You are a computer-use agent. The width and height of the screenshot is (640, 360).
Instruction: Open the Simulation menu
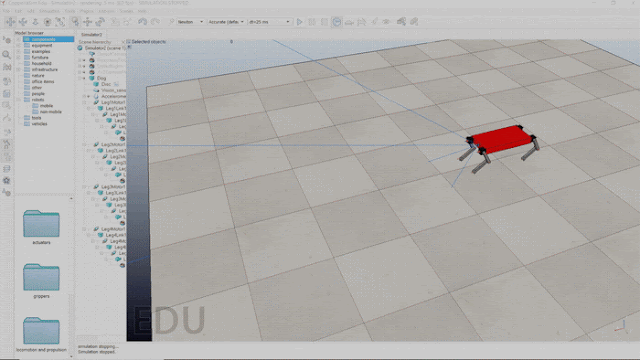point(49,11)
